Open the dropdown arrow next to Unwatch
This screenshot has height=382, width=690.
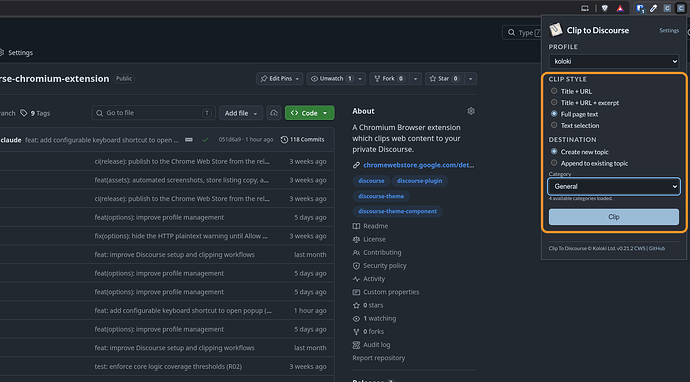[360, 78]
